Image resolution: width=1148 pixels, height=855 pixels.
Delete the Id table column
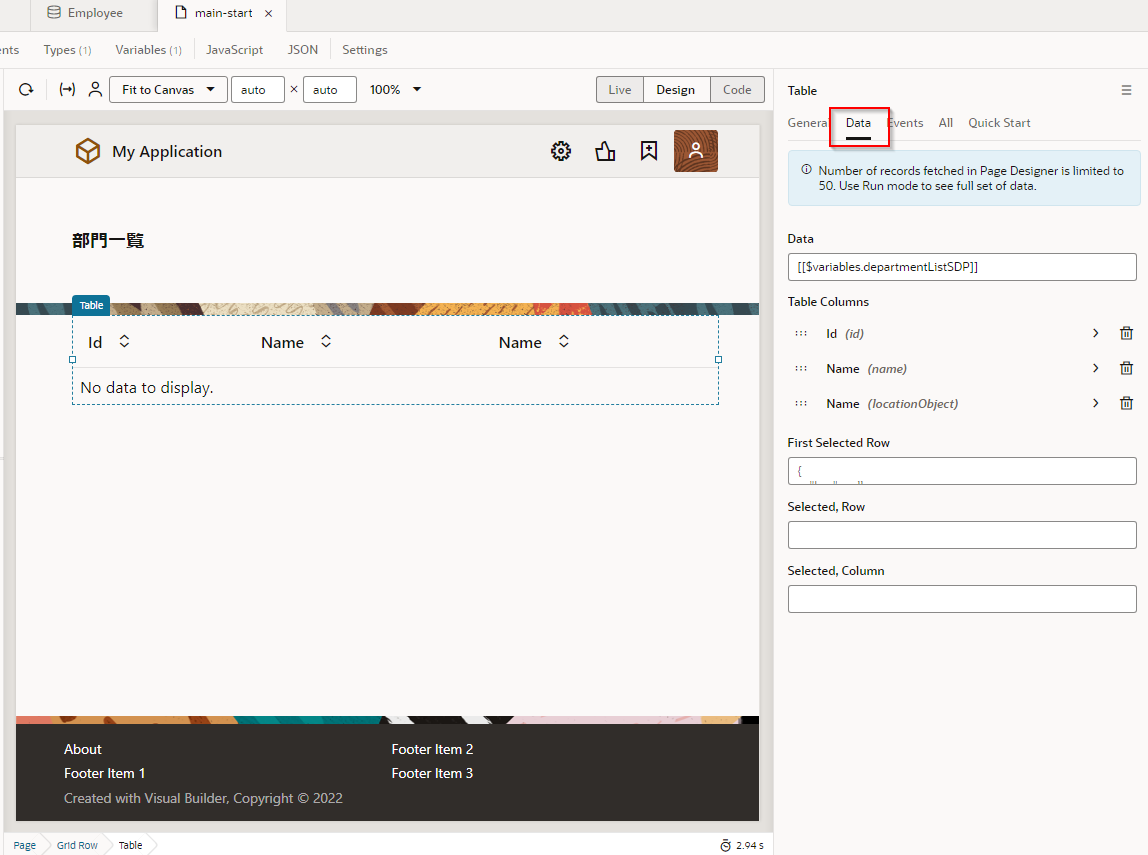coord(1126,334)
